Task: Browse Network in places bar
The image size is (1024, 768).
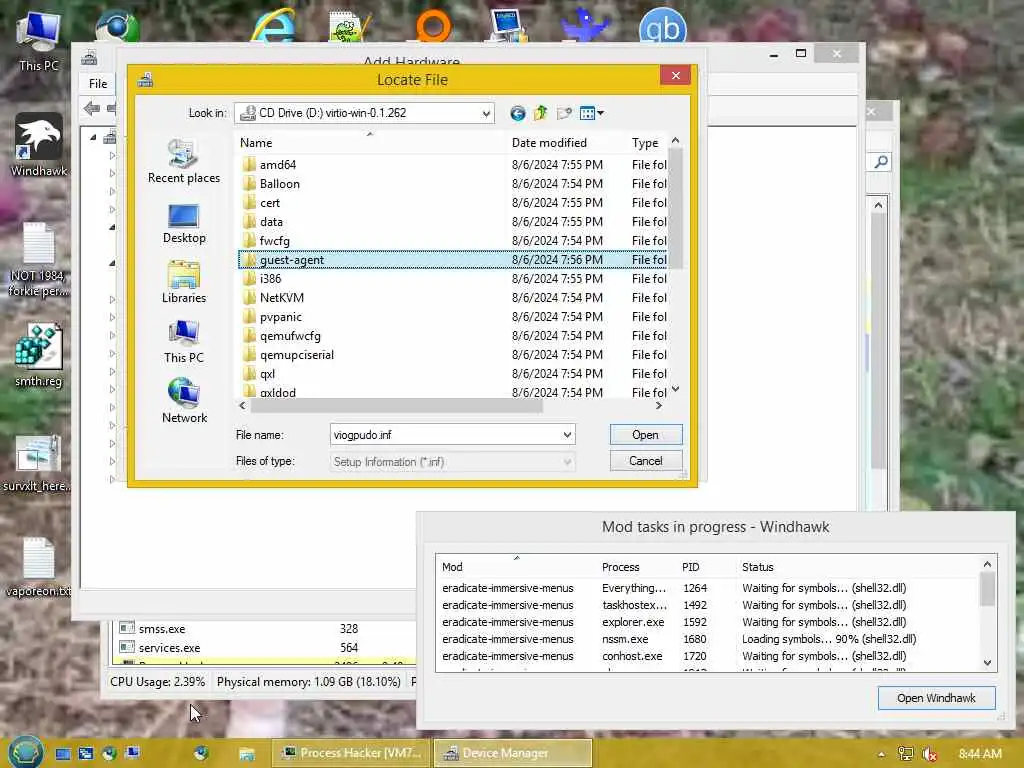Action: [x=184, y=401]
